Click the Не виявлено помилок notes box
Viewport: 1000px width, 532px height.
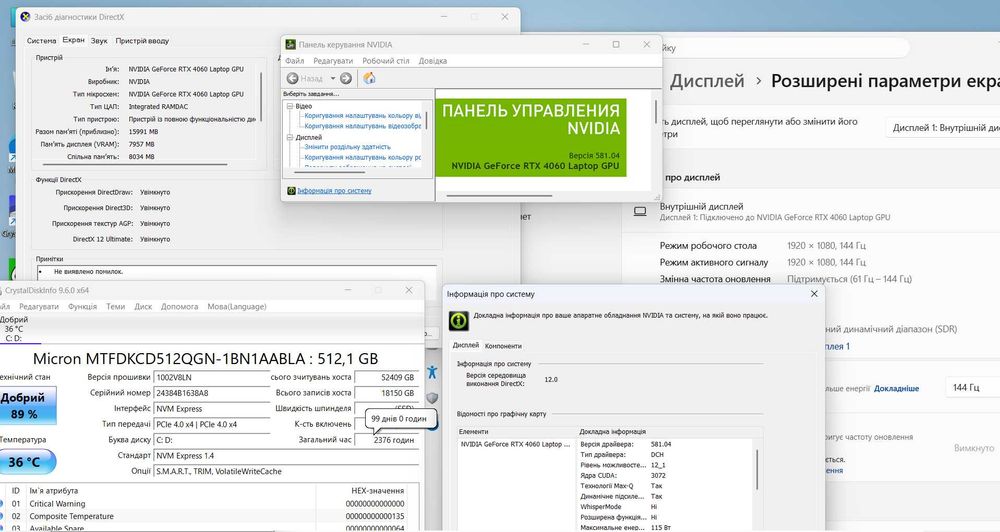(x=237, y=274)
